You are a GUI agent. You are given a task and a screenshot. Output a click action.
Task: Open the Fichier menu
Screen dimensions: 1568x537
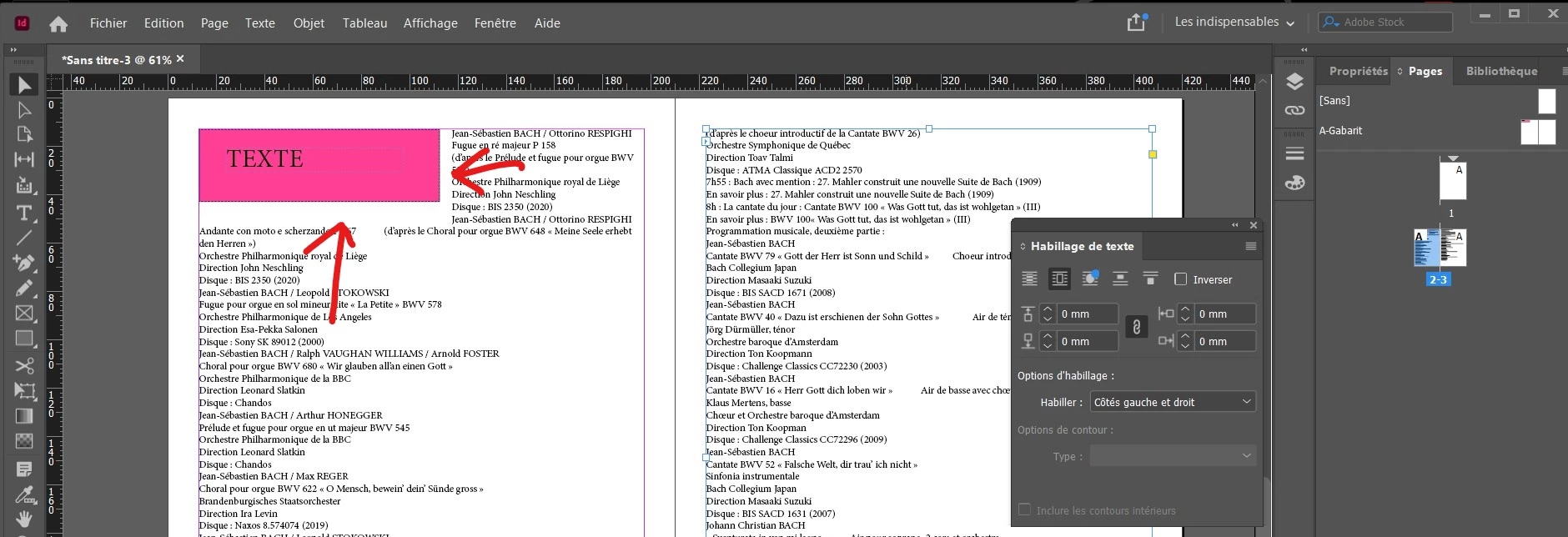(x=108, y=23)
